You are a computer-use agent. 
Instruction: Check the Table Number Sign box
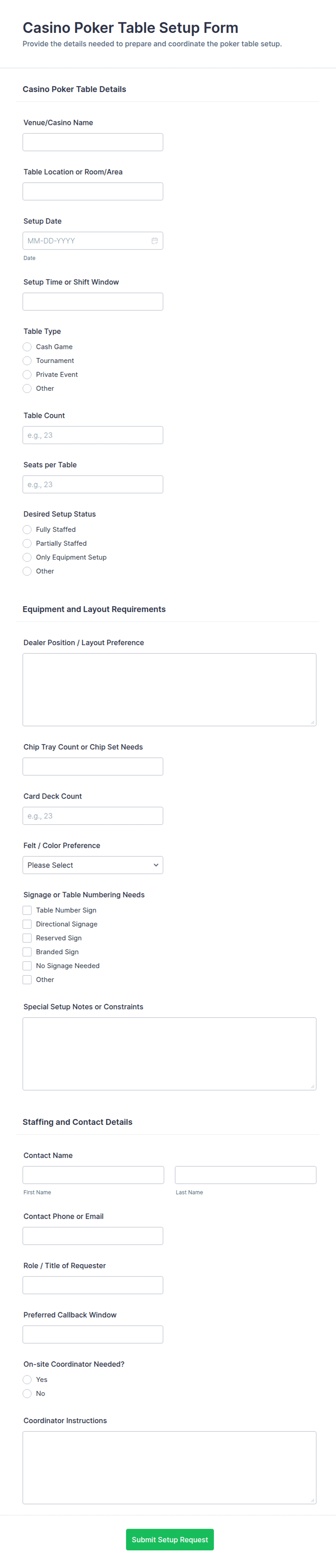(27, 911)
